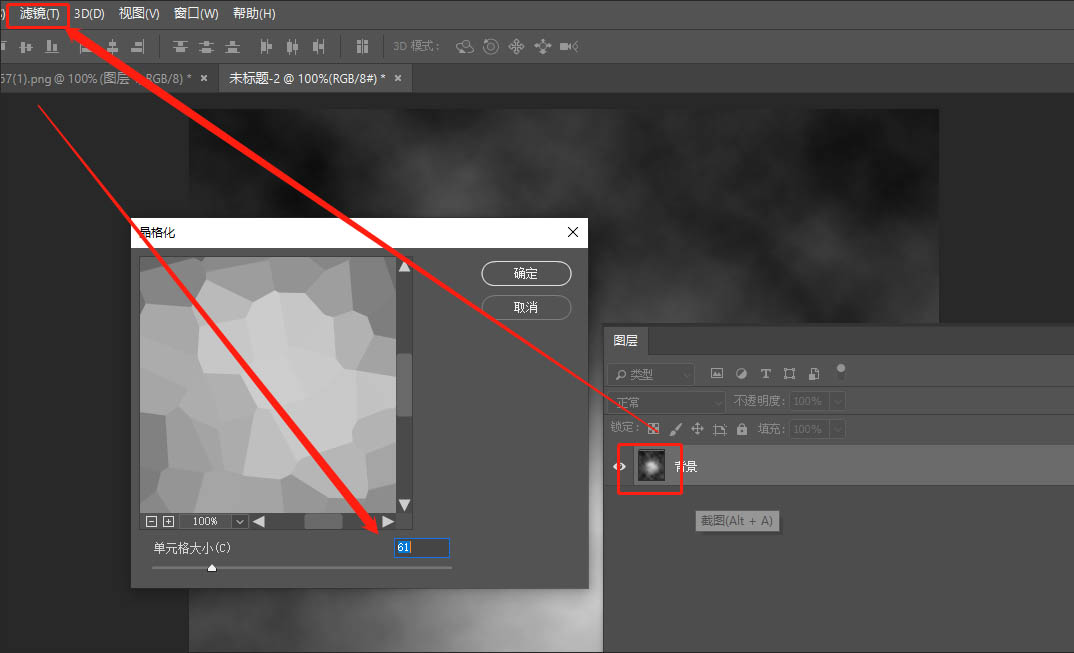Toggle lock image pixels with the brush icon

[676, 428]
